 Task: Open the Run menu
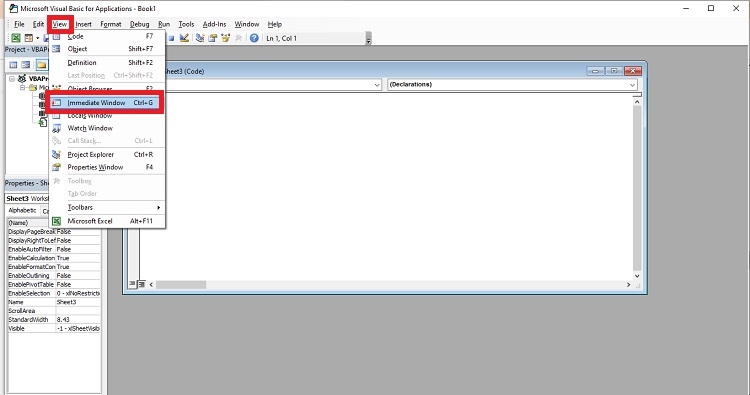(x=164, y=24)
